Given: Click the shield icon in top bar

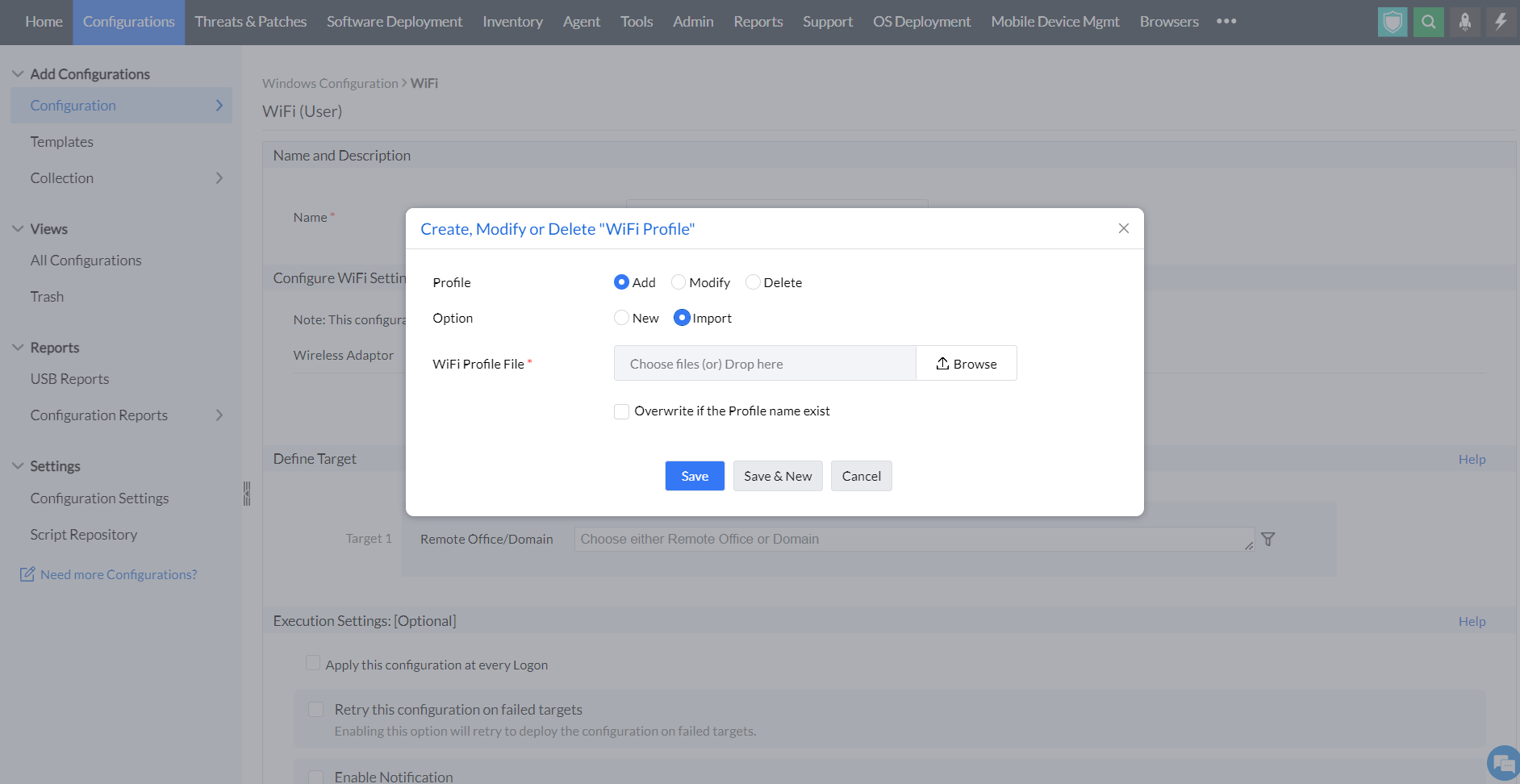Looking at the screenshot, I should tap(1393, 22).
